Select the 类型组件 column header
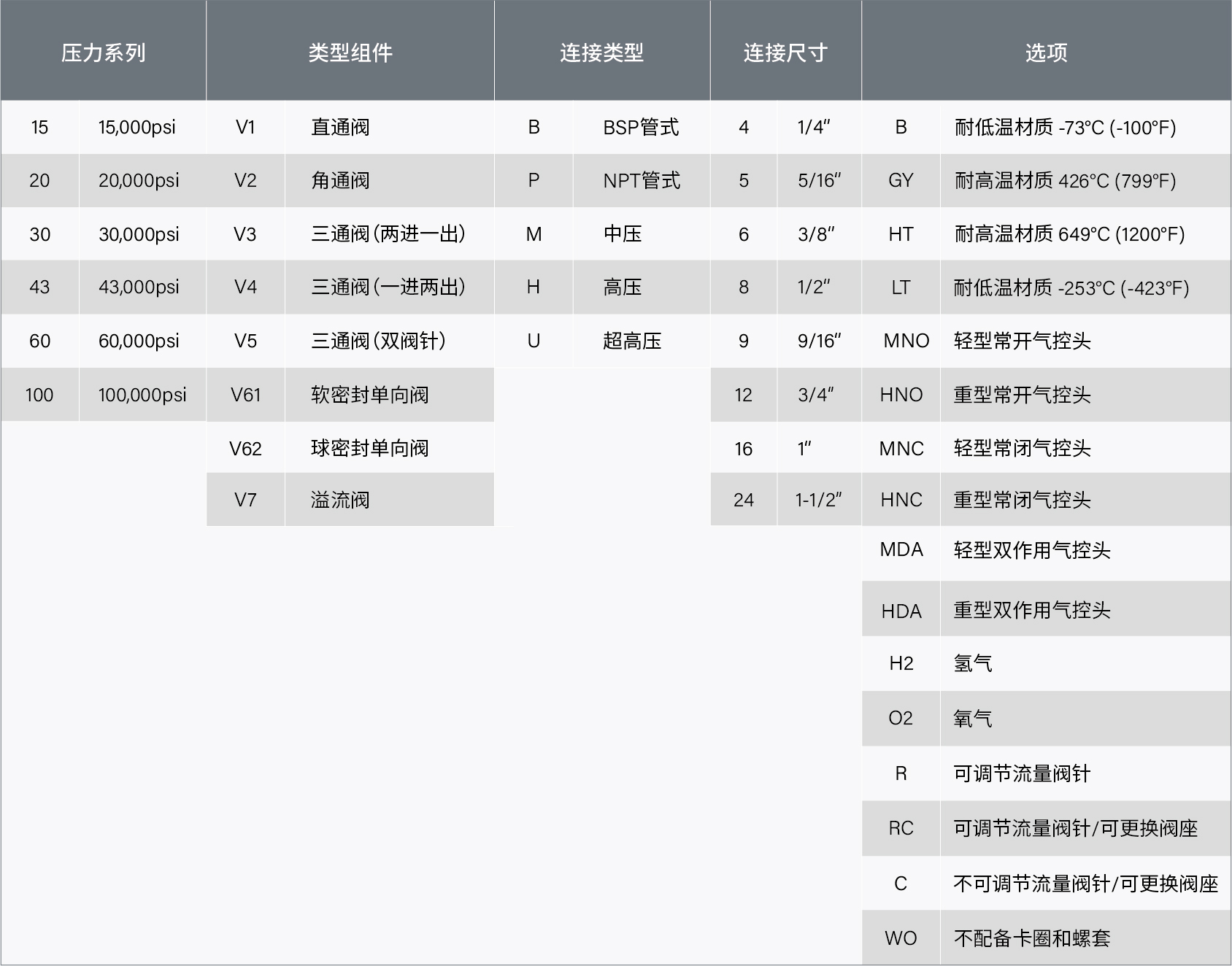This screenshot has width=1232, height=966. coord(349,51)
